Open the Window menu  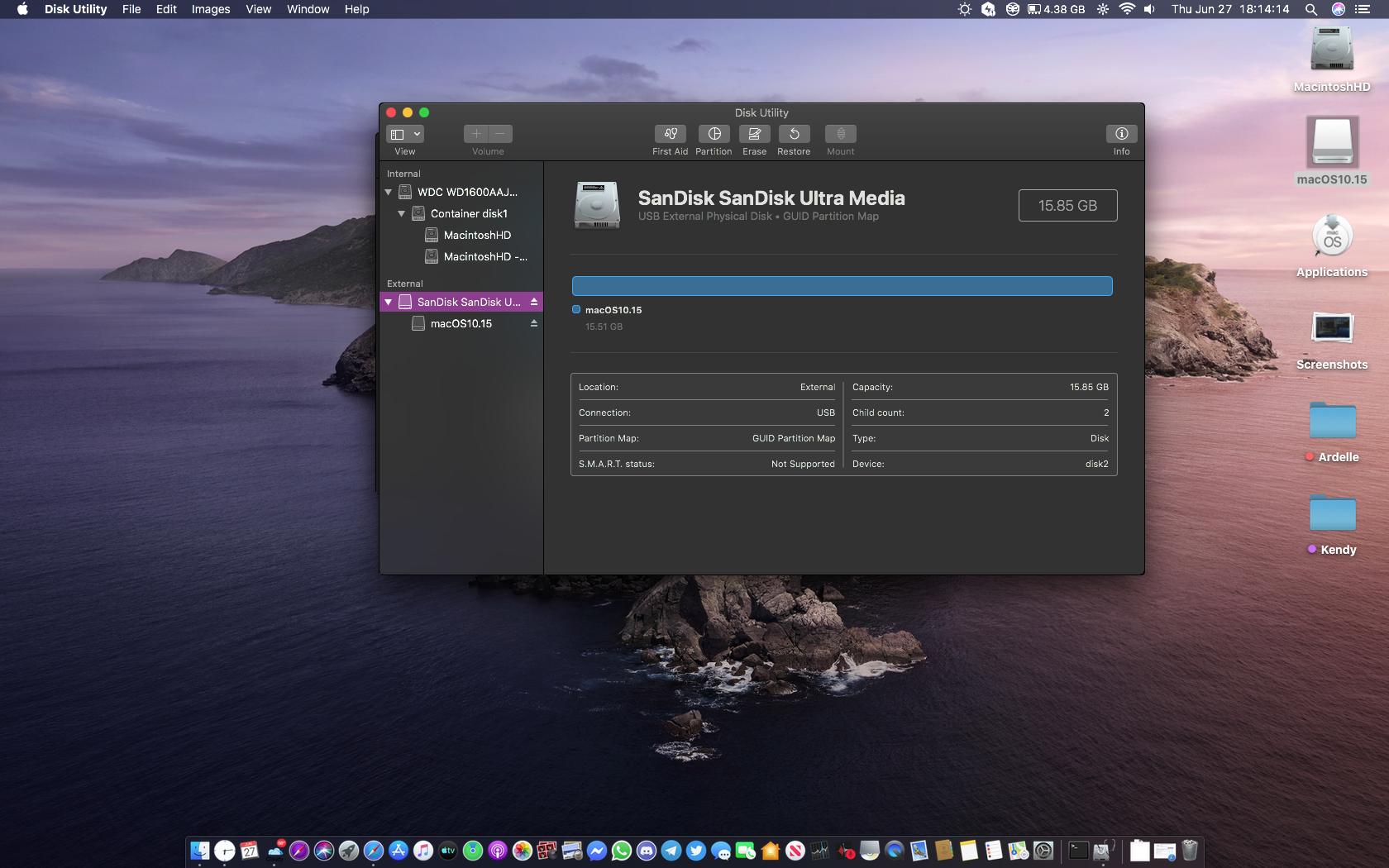(308, 9)
